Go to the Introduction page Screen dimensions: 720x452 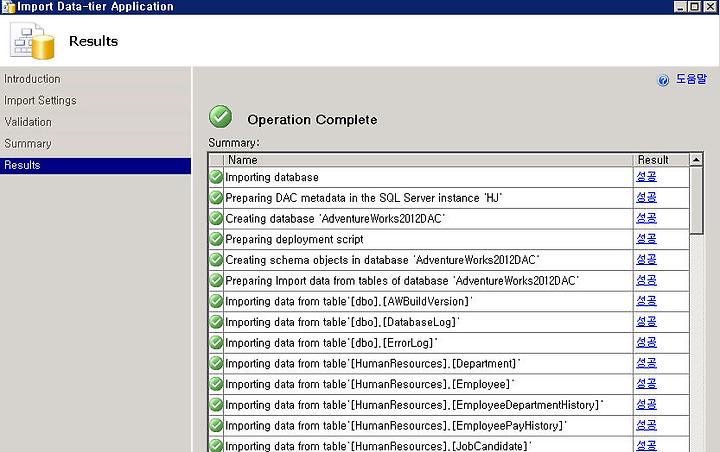(32, 79)
